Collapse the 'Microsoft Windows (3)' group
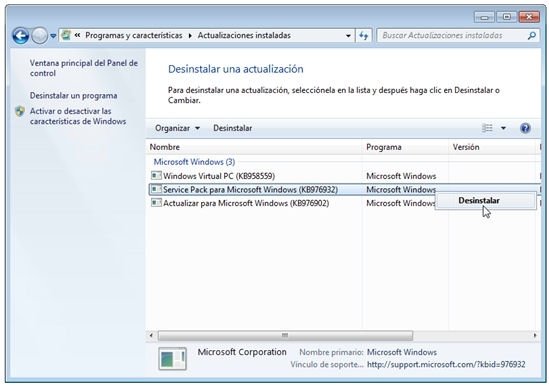Screen dimensions: 549x386 point(194,162)
